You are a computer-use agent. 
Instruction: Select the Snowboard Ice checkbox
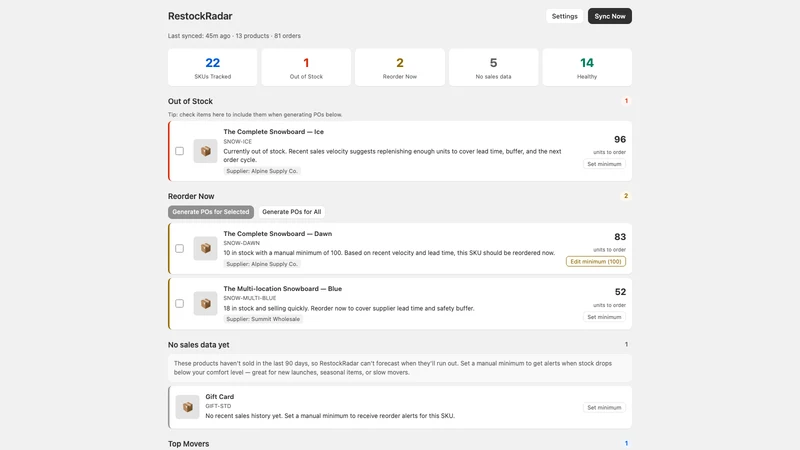[x=180, y=151]
